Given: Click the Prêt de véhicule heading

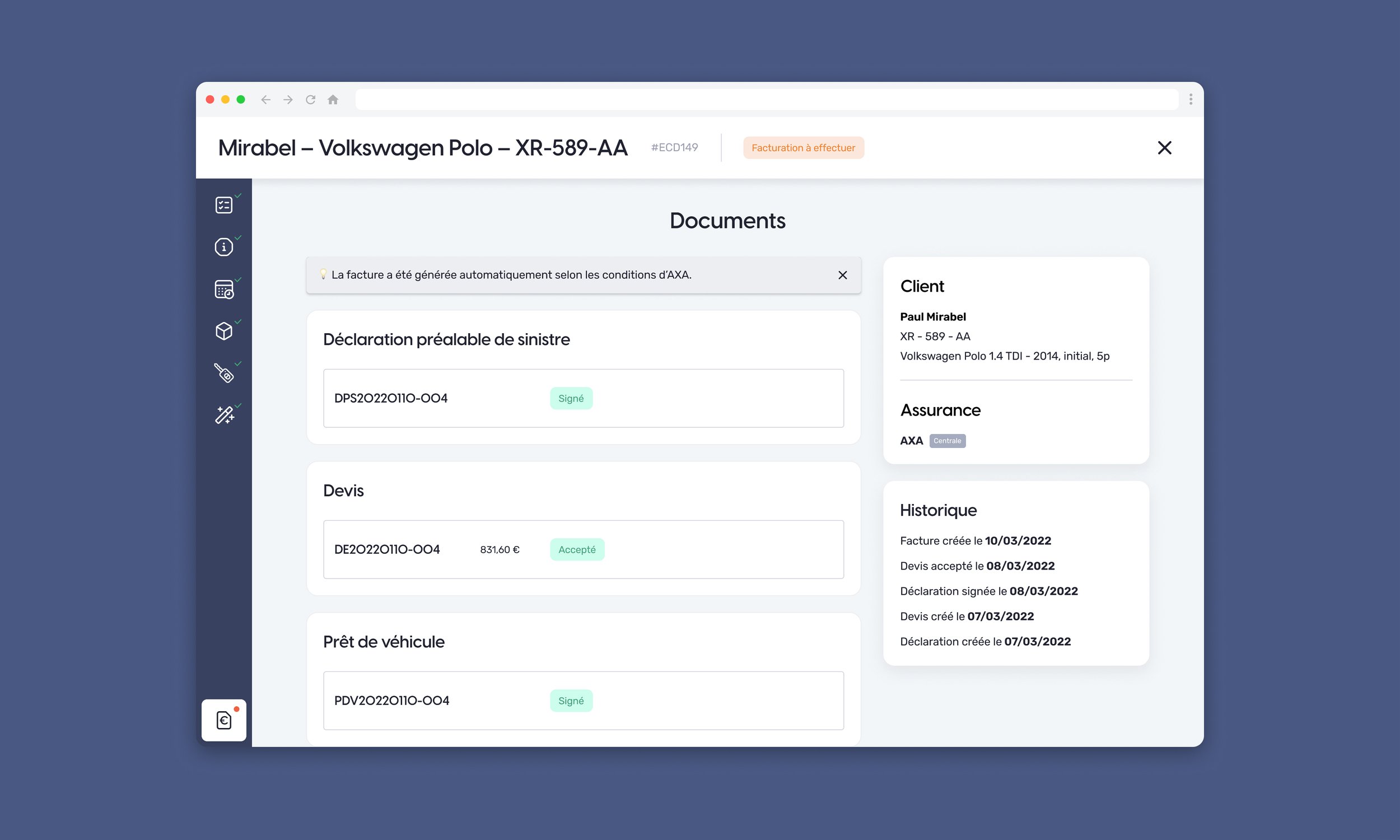Looking at the screenshot, I should 384,642.
